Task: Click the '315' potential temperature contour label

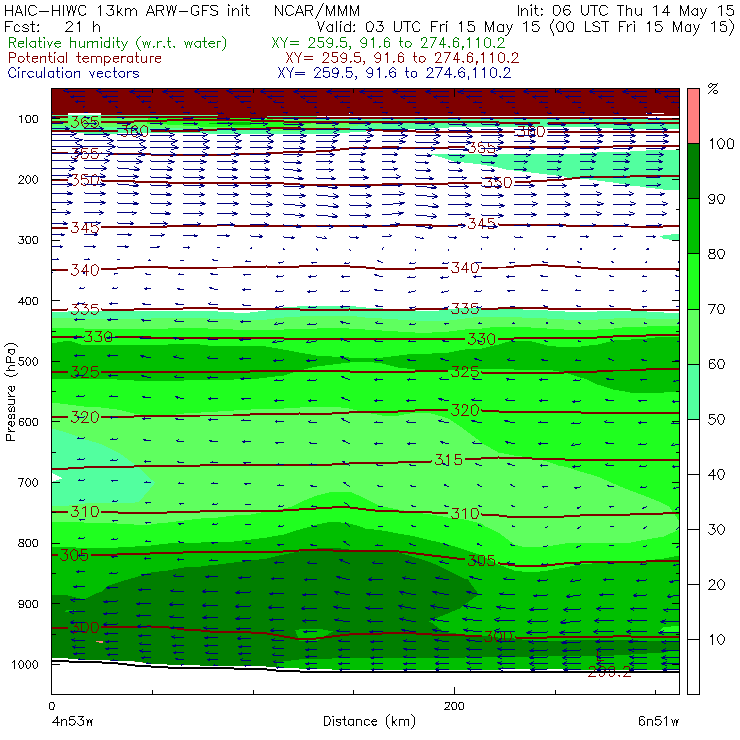Action: (449, 460)
